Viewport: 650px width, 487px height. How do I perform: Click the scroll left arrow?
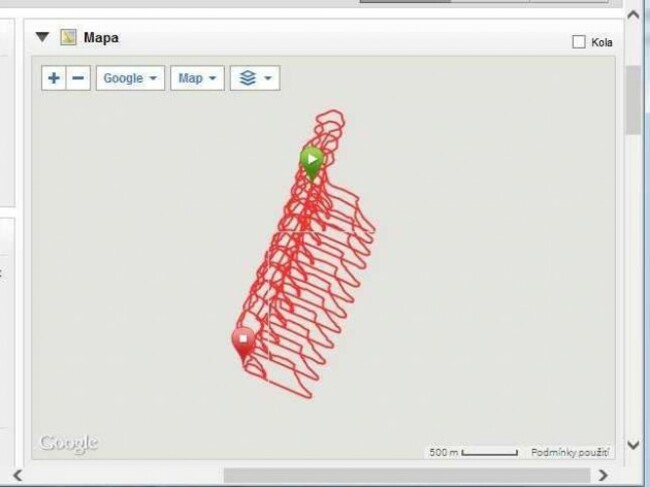[x=17, y=475]
